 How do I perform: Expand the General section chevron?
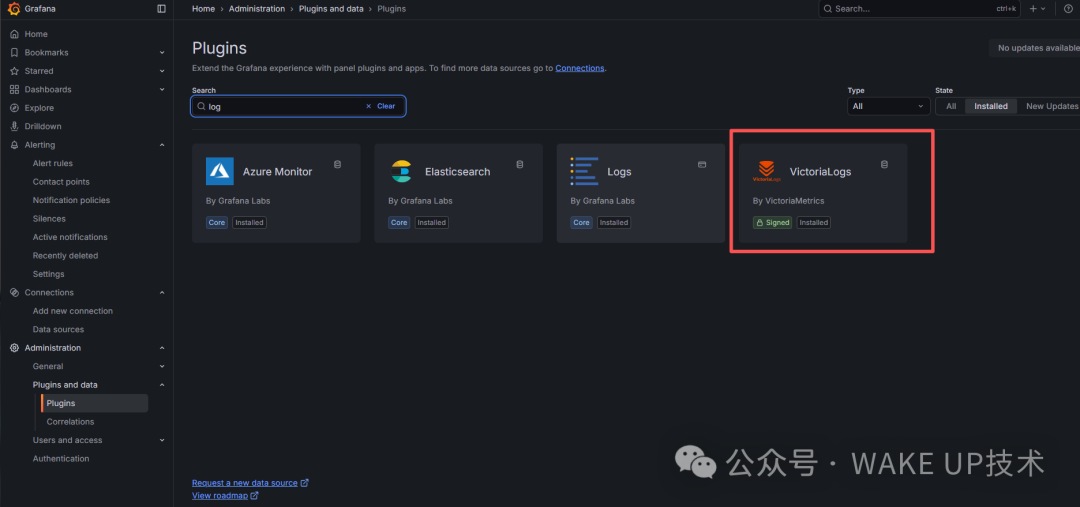click(162, 366)
